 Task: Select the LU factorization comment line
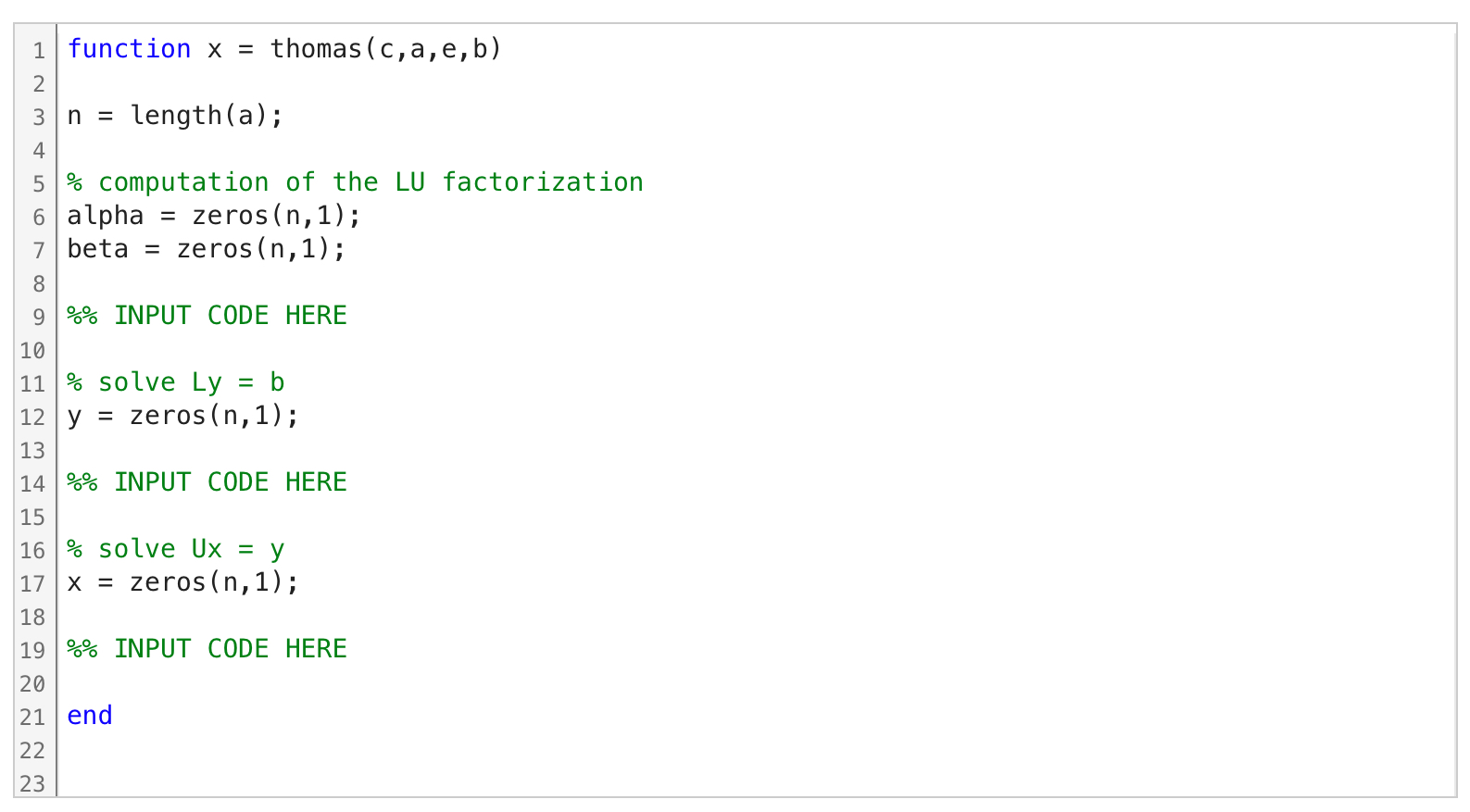pyautogui.click(x=355, y=182)
